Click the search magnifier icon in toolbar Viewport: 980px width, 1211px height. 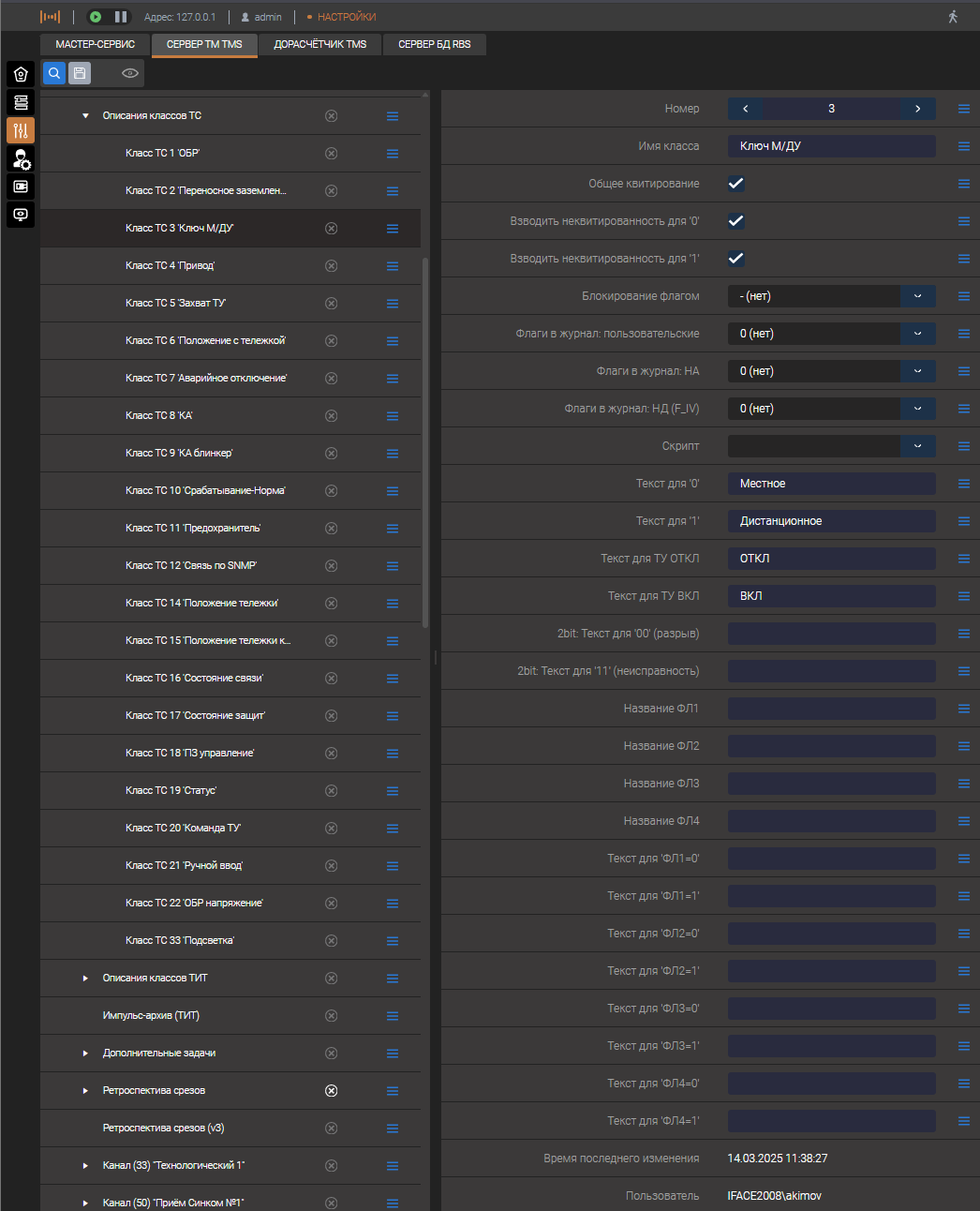tap(54, 73)
